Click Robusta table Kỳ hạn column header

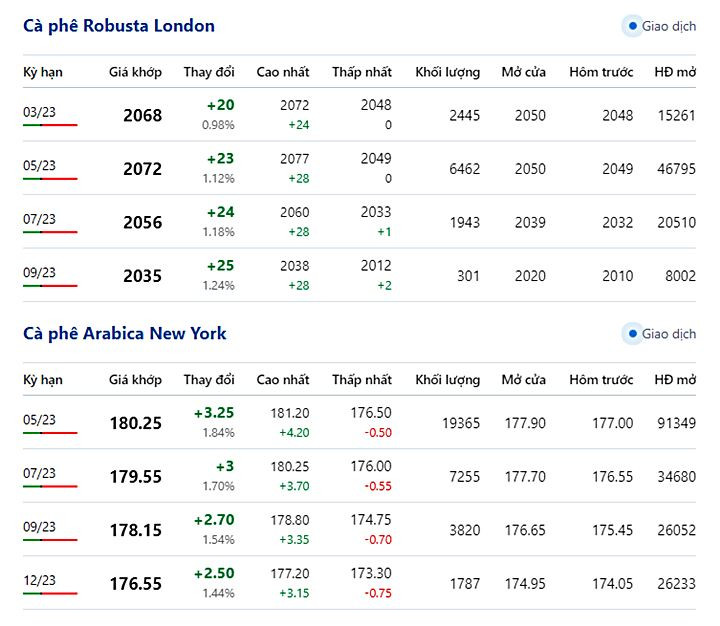pos(43,73)
